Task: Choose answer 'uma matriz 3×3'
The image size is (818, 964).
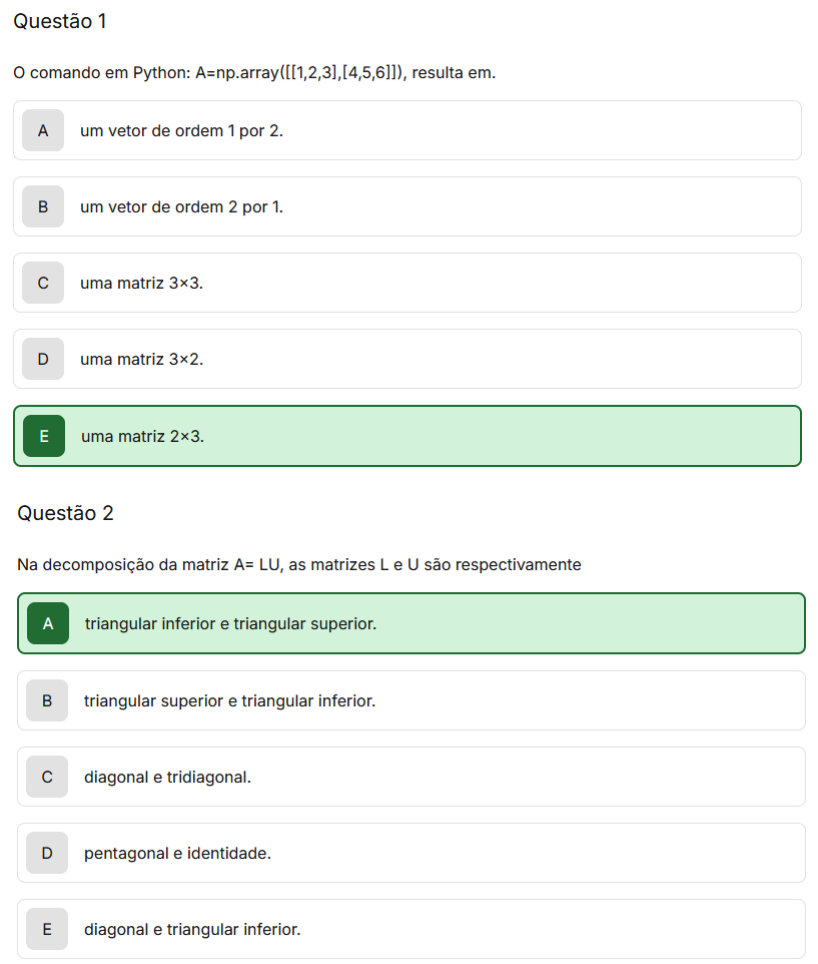Action: [x=407, y=283]
